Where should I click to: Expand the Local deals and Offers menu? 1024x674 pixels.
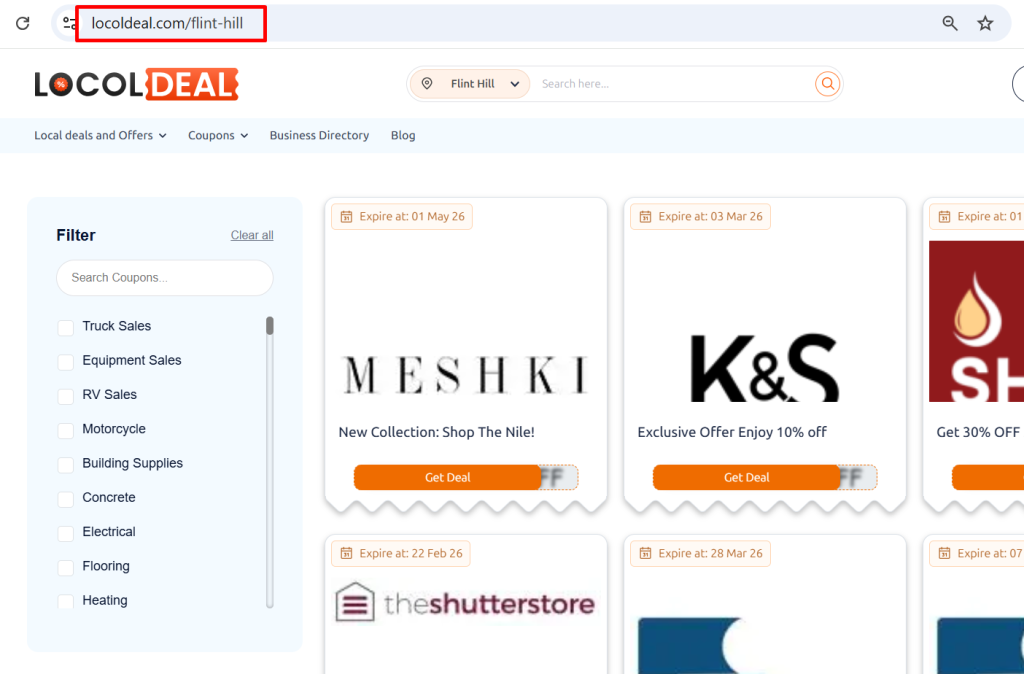tap(100, 135)
